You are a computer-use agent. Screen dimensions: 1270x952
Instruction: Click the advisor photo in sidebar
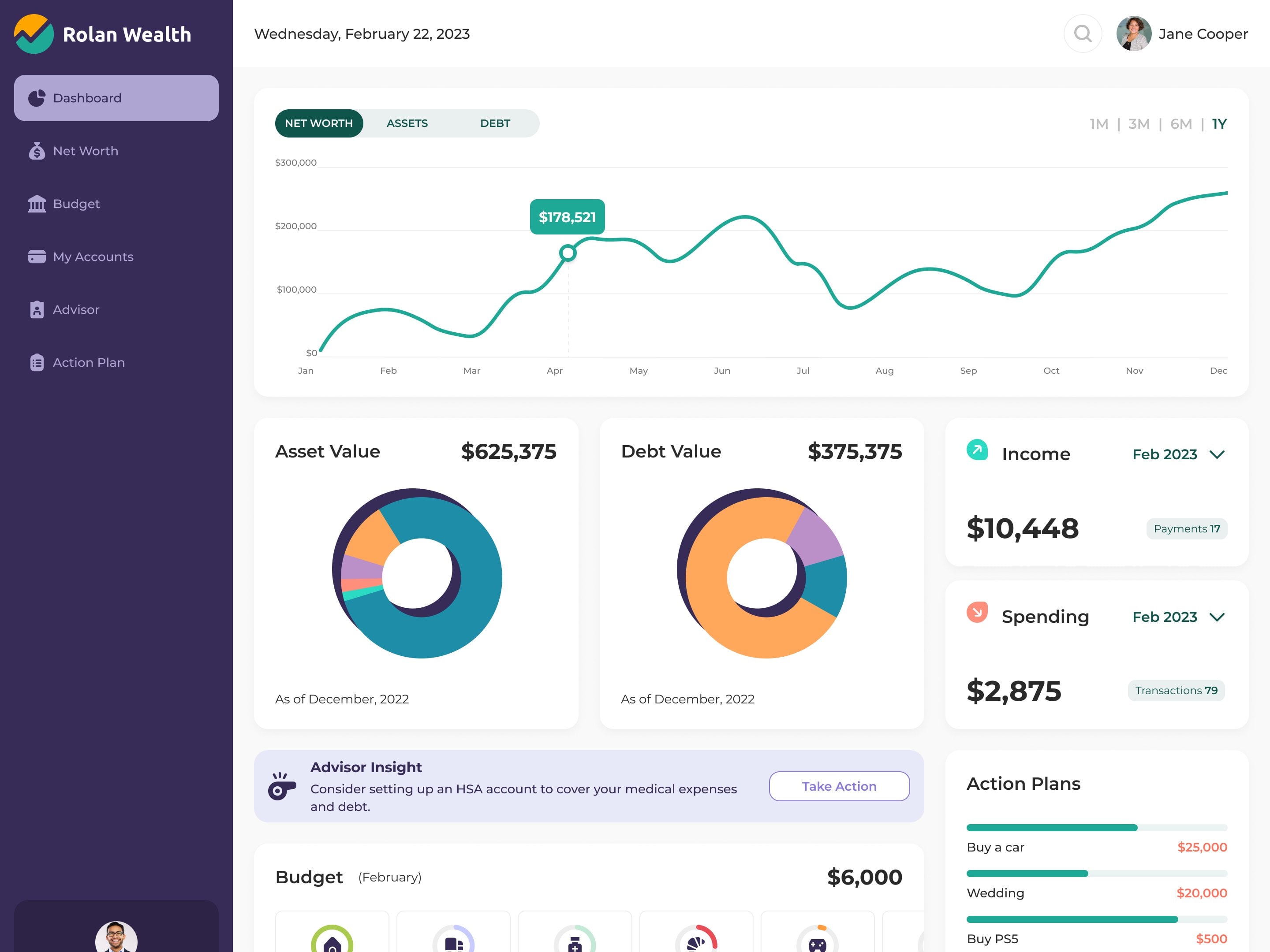(x=116, y=937)
